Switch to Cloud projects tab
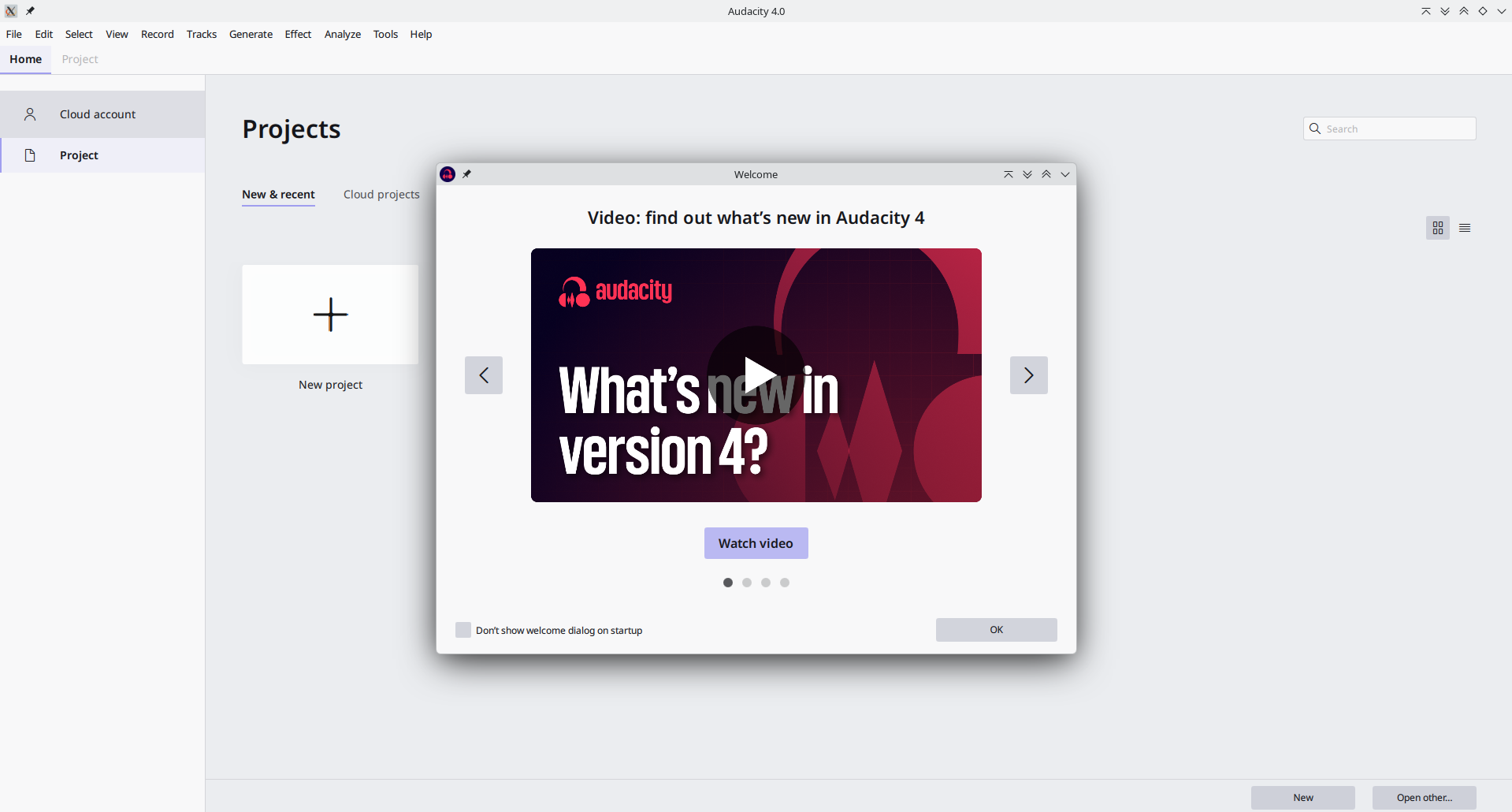This screenshot has height=812, width=1512. click(381, 194)
